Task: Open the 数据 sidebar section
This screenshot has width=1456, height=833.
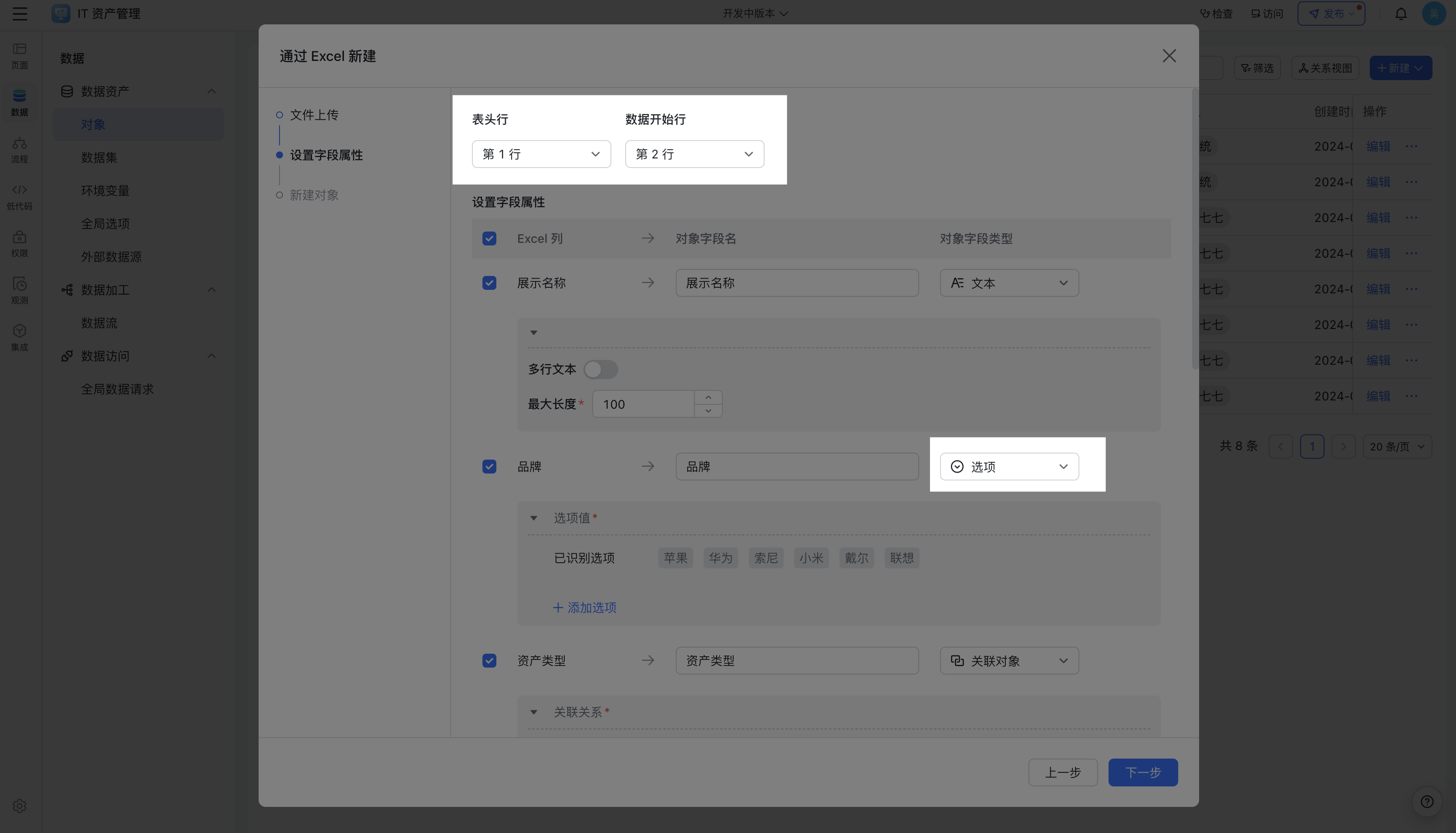Action: click(x=20, y=103)
